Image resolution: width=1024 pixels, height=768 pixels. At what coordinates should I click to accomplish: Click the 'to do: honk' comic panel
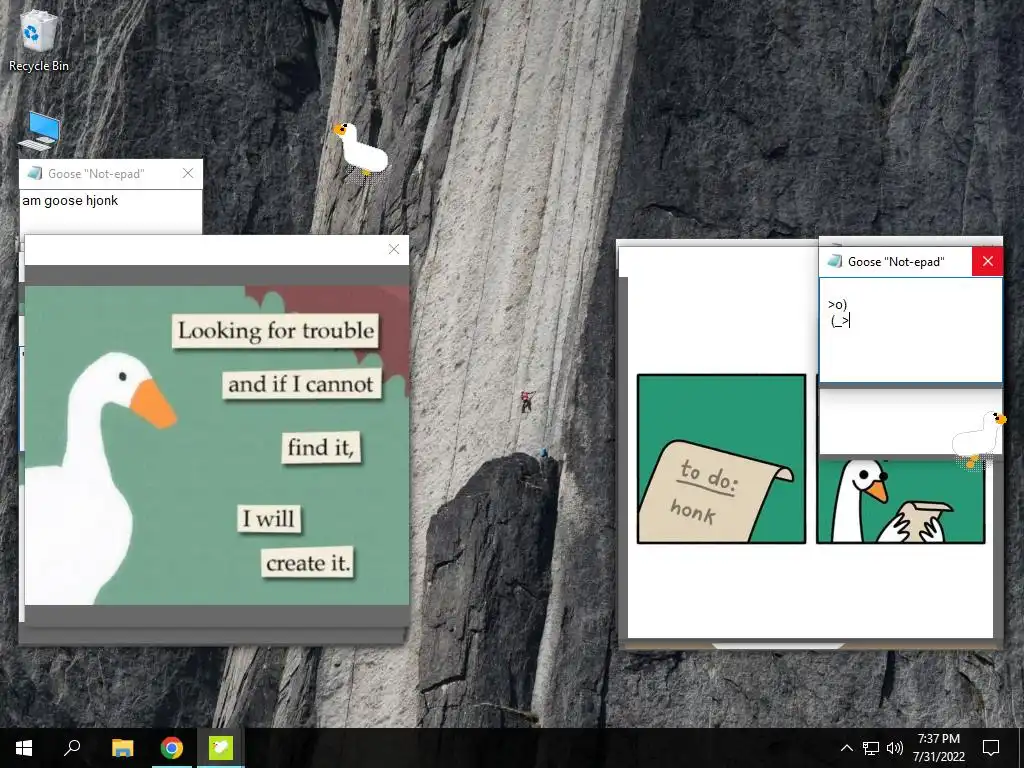pos(721,458)
